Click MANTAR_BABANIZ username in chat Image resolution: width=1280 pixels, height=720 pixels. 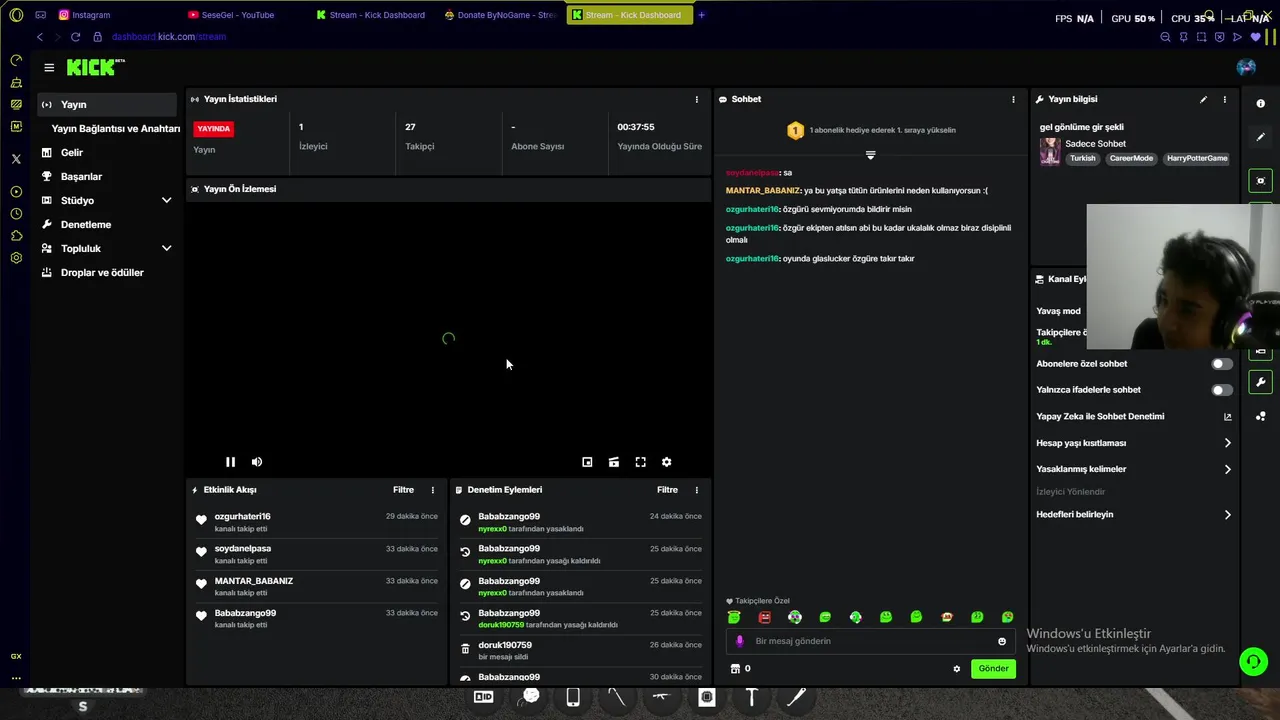(x=762, y=191)
